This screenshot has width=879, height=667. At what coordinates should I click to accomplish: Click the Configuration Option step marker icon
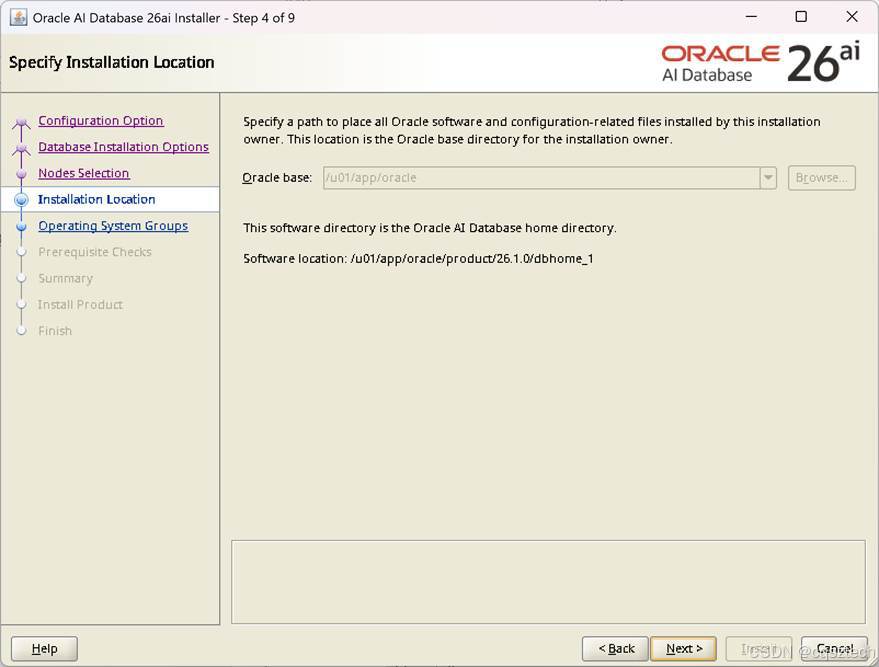21,121
